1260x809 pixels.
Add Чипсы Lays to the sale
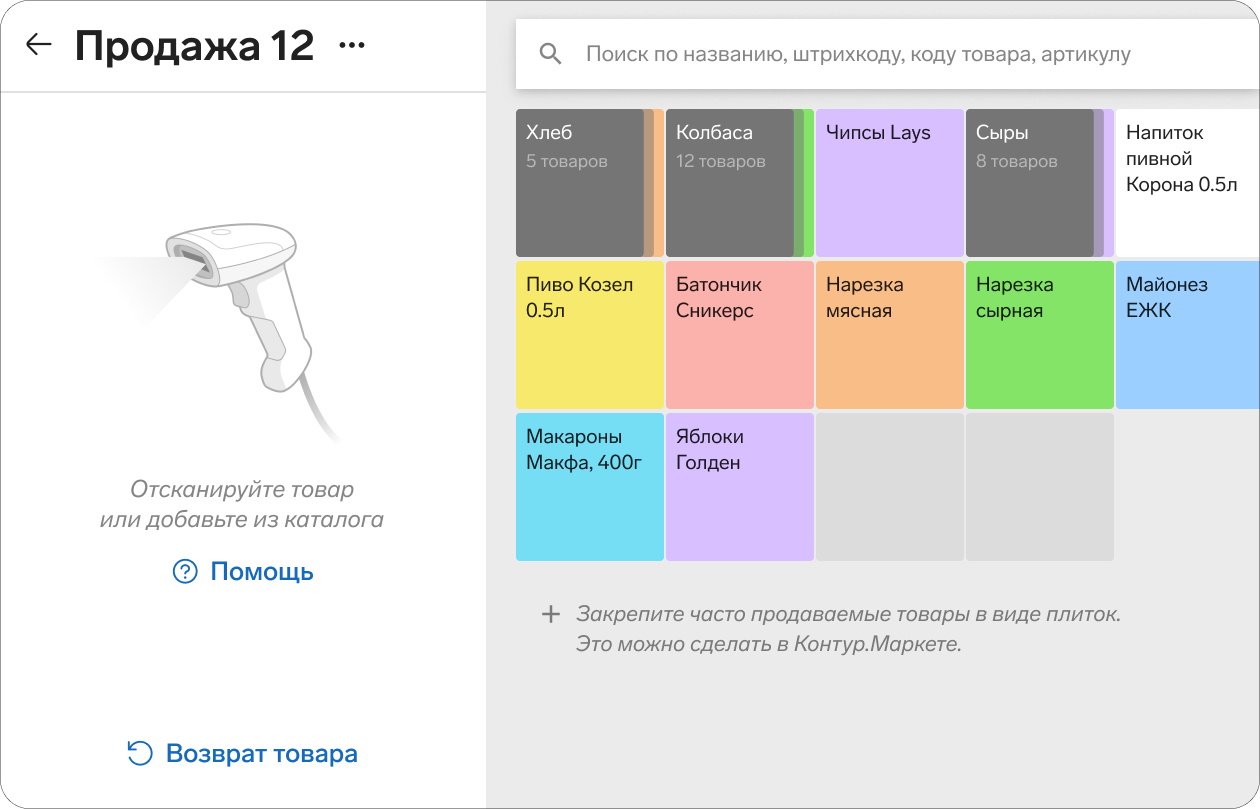click(x=889, y=183)
